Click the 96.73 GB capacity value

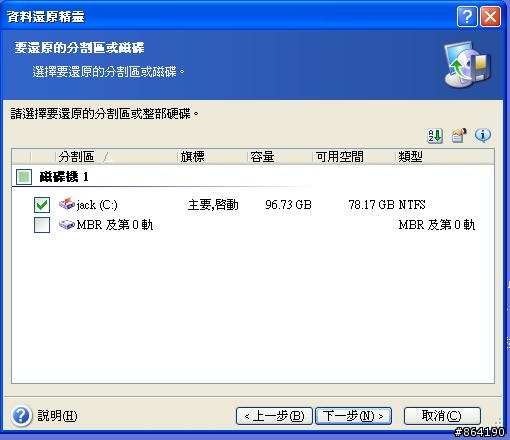click(x=288, y=204)
